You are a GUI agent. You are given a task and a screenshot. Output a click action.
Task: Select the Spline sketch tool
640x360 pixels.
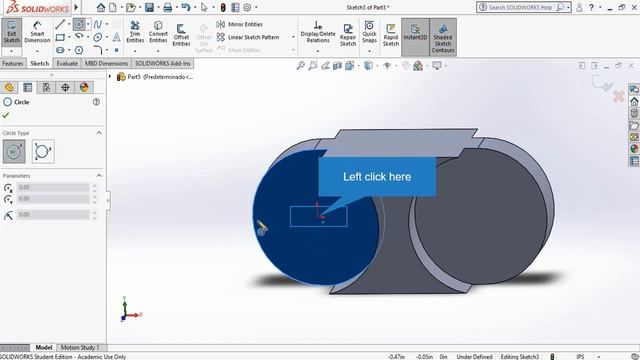(x=98, y=24)
